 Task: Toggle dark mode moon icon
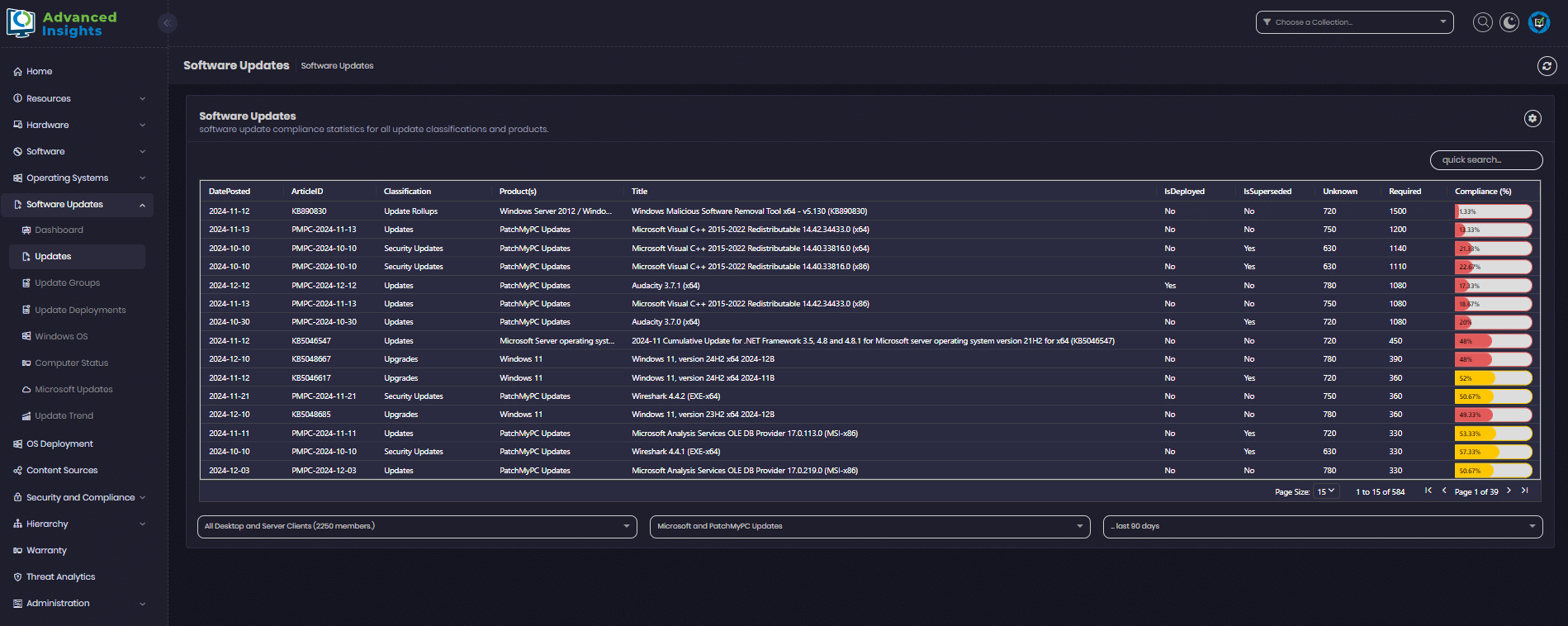click(1509, 22)
